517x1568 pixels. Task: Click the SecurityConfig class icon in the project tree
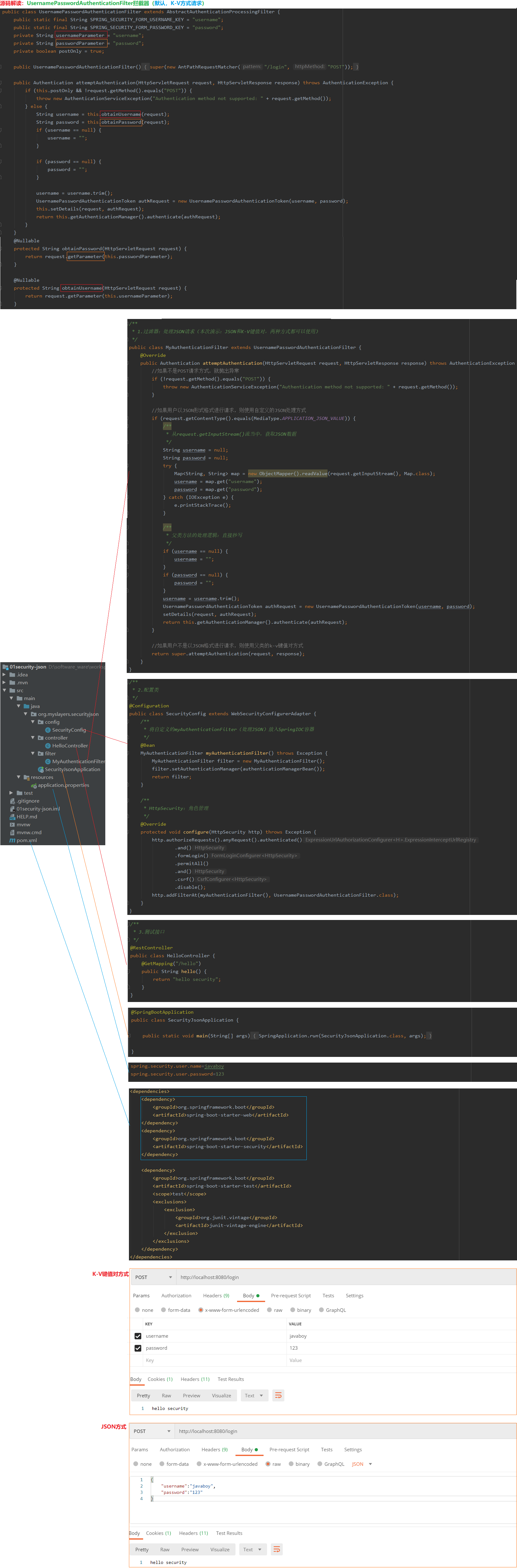pyautogui.click(x=48, y=730)
